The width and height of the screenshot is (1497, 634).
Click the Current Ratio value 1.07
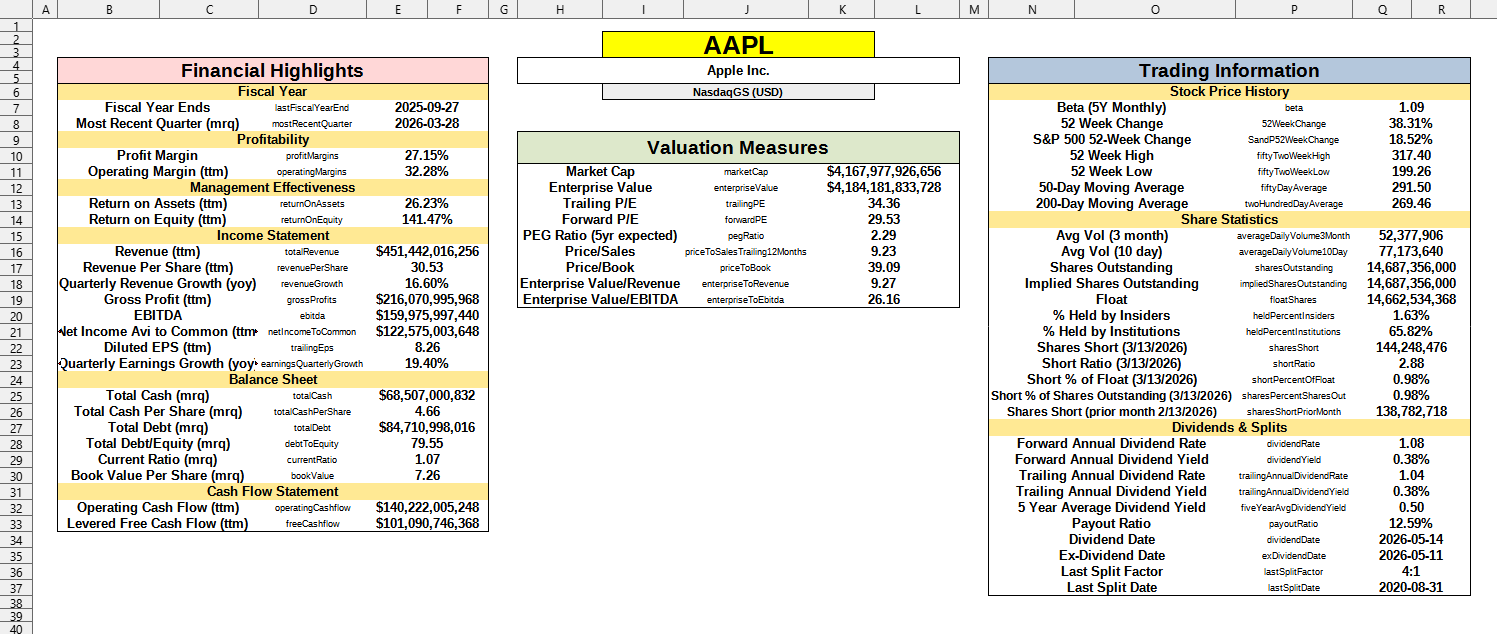pos(427,459)
